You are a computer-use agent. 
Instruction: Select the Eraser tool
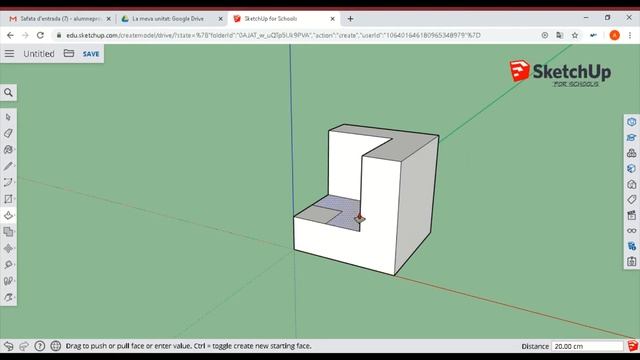pos(8,133)
